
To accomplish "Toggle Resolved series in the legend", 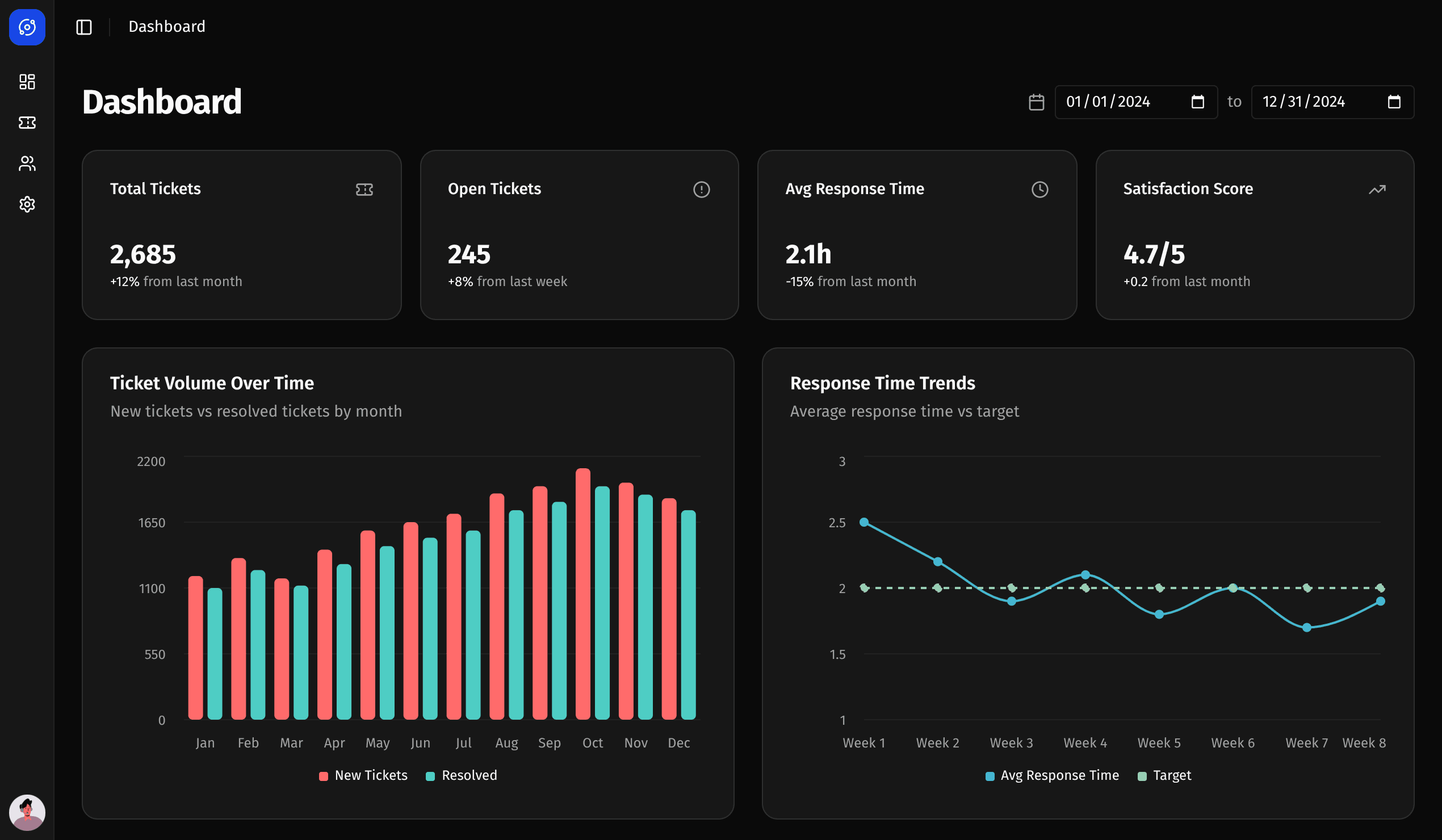I will coord(462,775).
